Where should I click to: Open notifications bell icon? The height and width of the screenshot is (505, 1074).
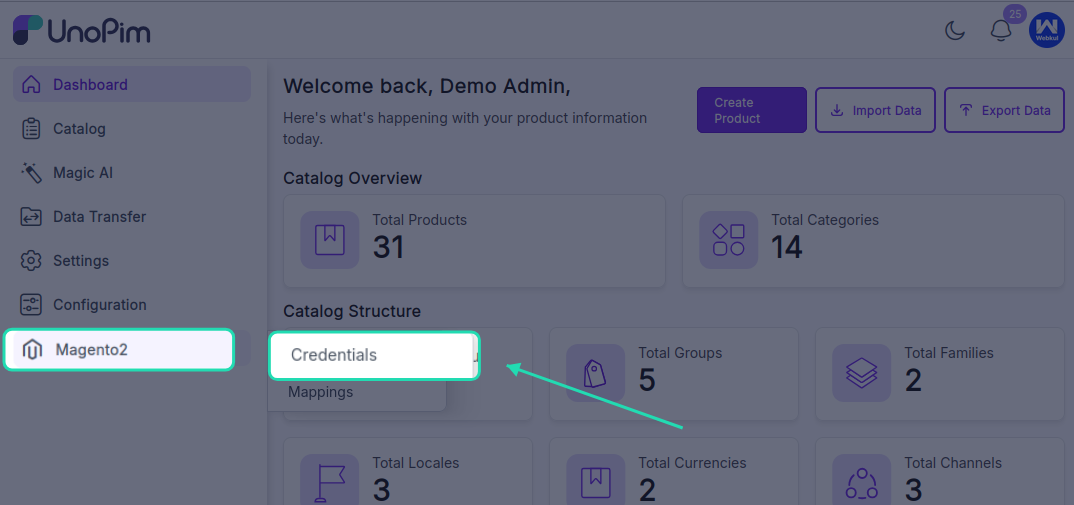tap(1001, 31)
